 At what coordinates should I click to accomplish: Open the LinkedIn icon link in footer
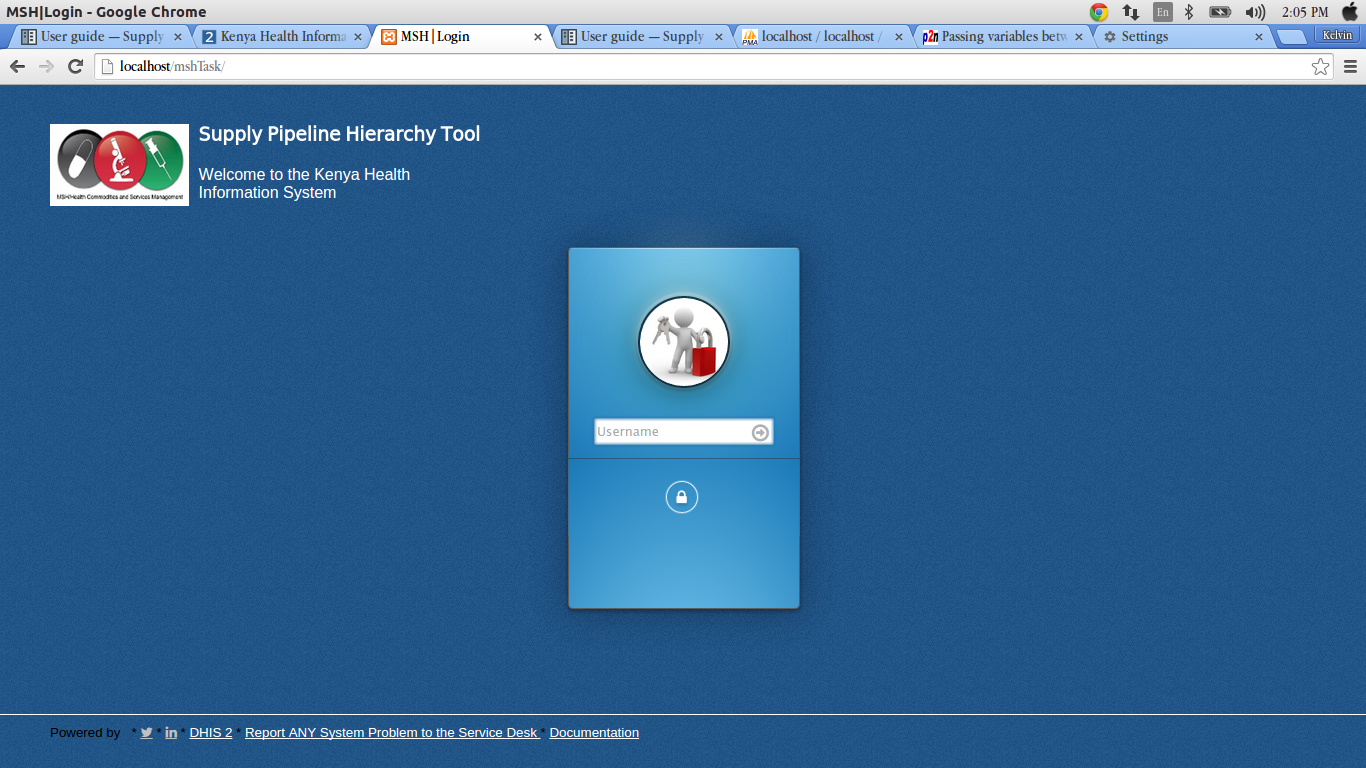point(171,733)
